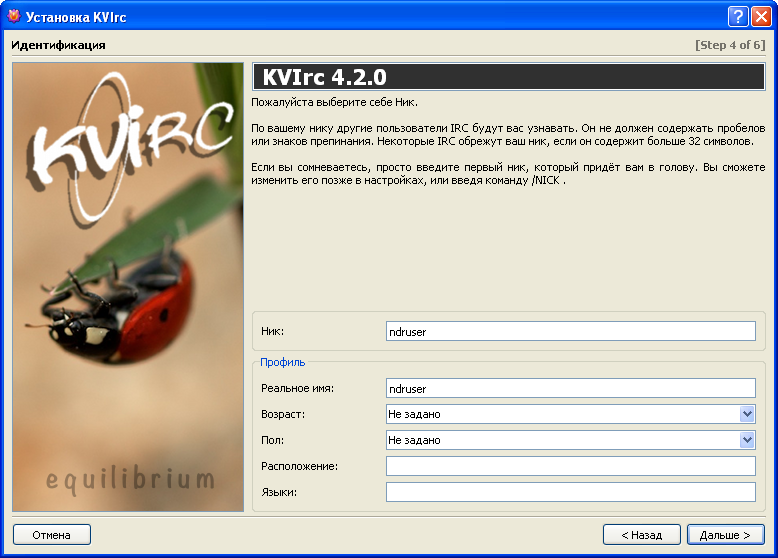Go back with the < Назад button
The width and height of the screenshot is (778, 558).
click(x=641, y=535)
